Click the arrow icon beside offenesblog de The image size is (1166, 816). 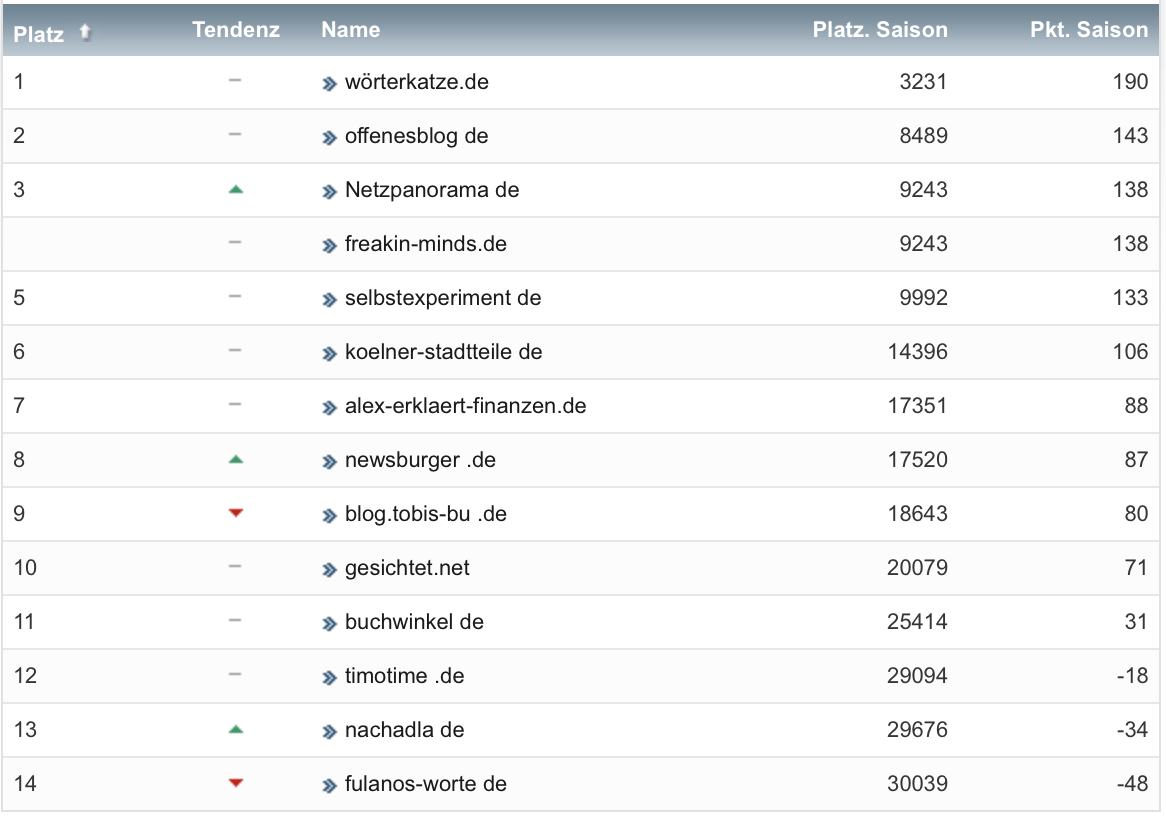click(329, 138)
